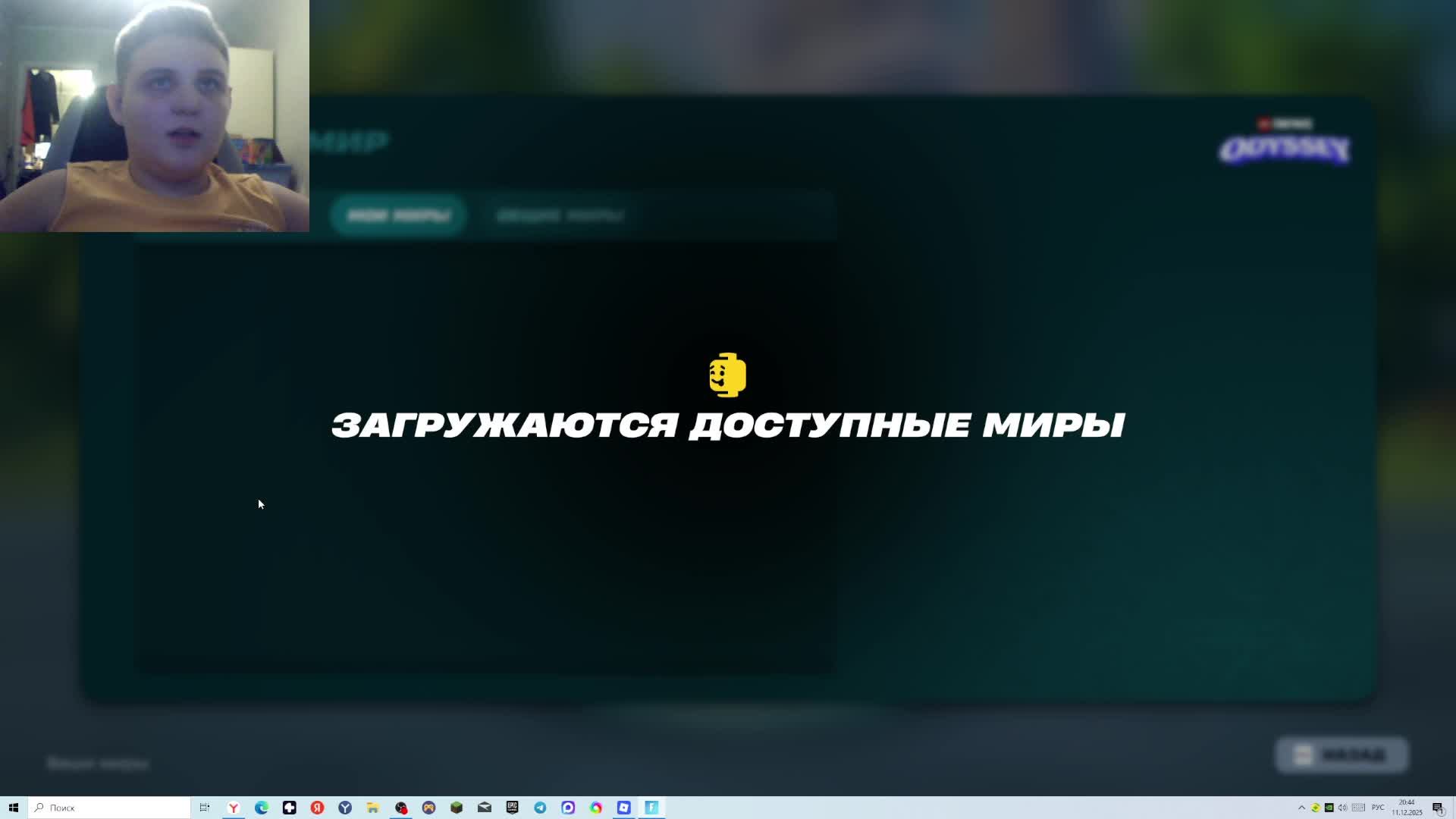Click the taskbar search field Поиск

(110, 808)
